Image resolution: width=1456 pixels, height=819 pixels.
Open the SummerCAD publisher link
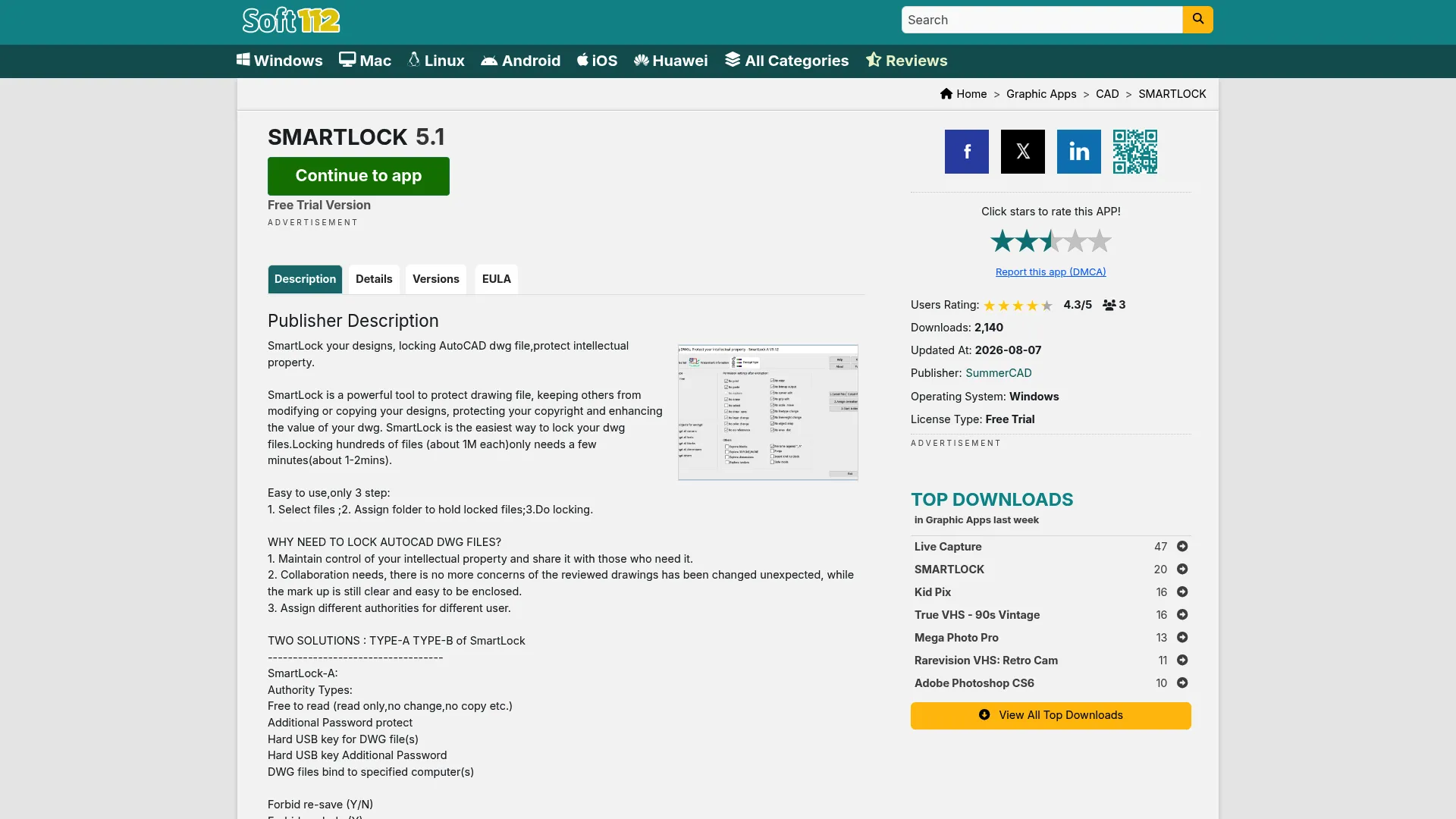(999, 373)
